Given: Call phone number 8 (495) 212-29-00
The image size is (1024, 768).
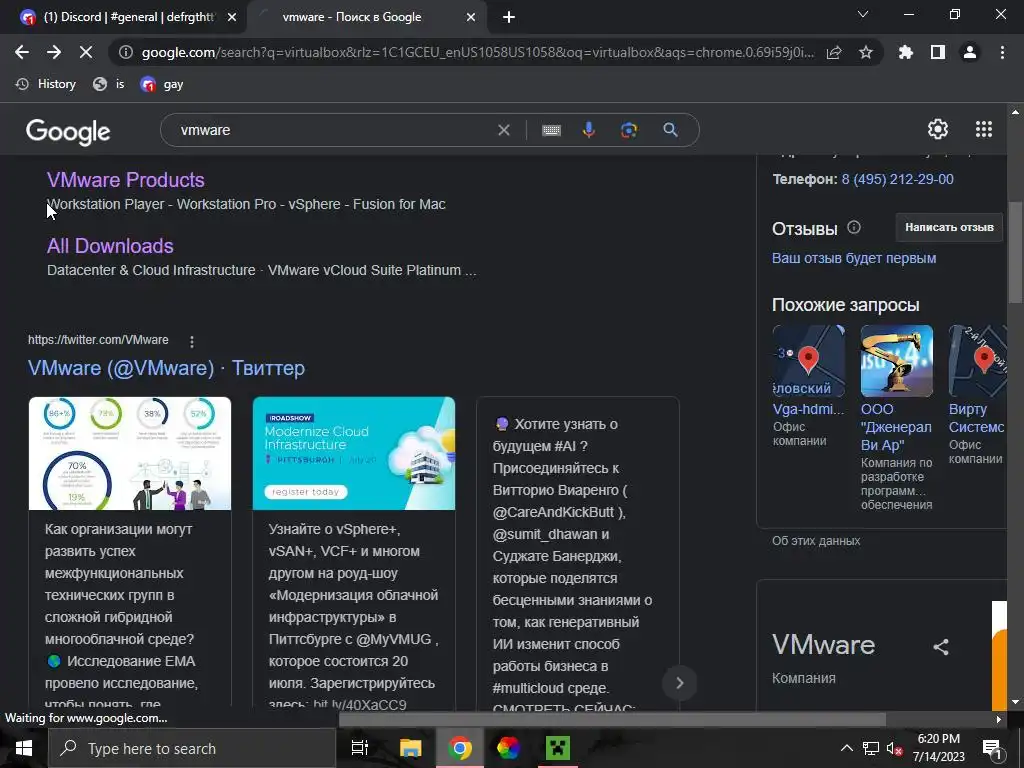Looking at the screenshot, I should click(897, 179).
